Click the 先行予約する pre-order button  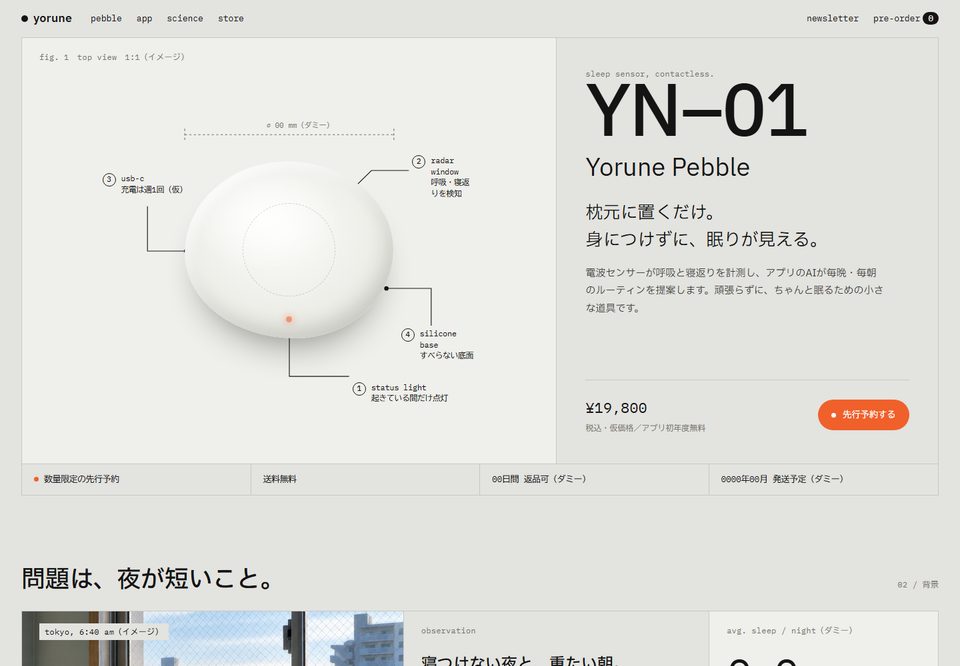pyautogui.click(x=863, y=414)
